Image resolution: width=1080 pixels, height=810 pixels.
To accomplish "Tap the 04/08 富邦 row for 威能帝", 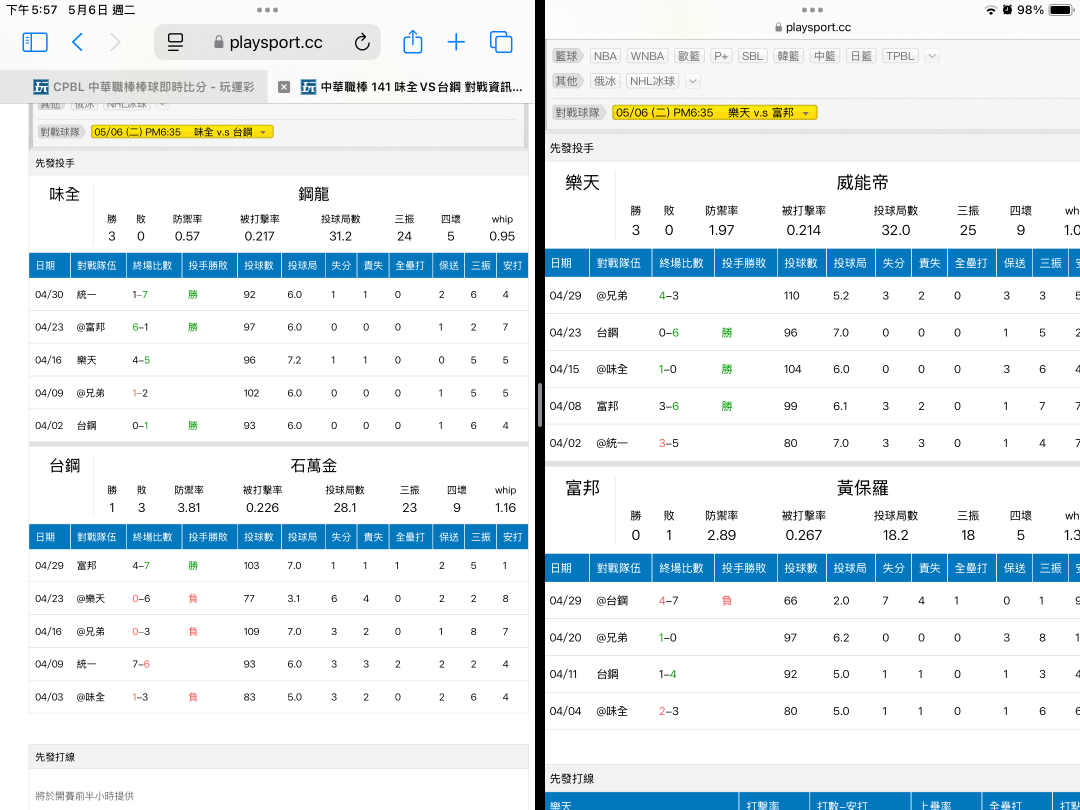I will tap(812, 406).
